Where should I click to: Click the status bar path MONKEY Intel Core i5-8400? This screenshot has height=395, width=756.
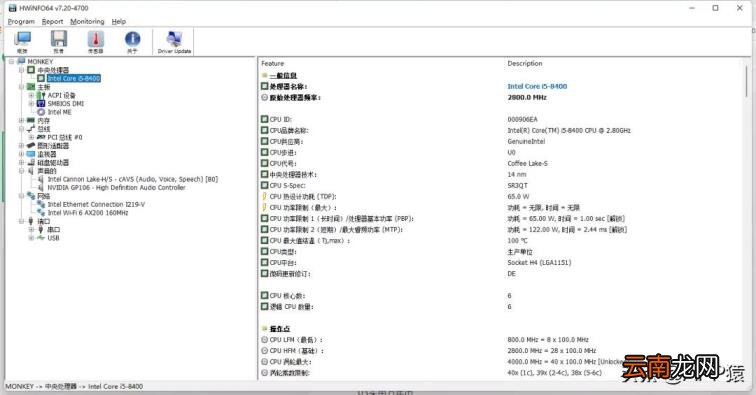pyautogui.click(x=74, y=386)
